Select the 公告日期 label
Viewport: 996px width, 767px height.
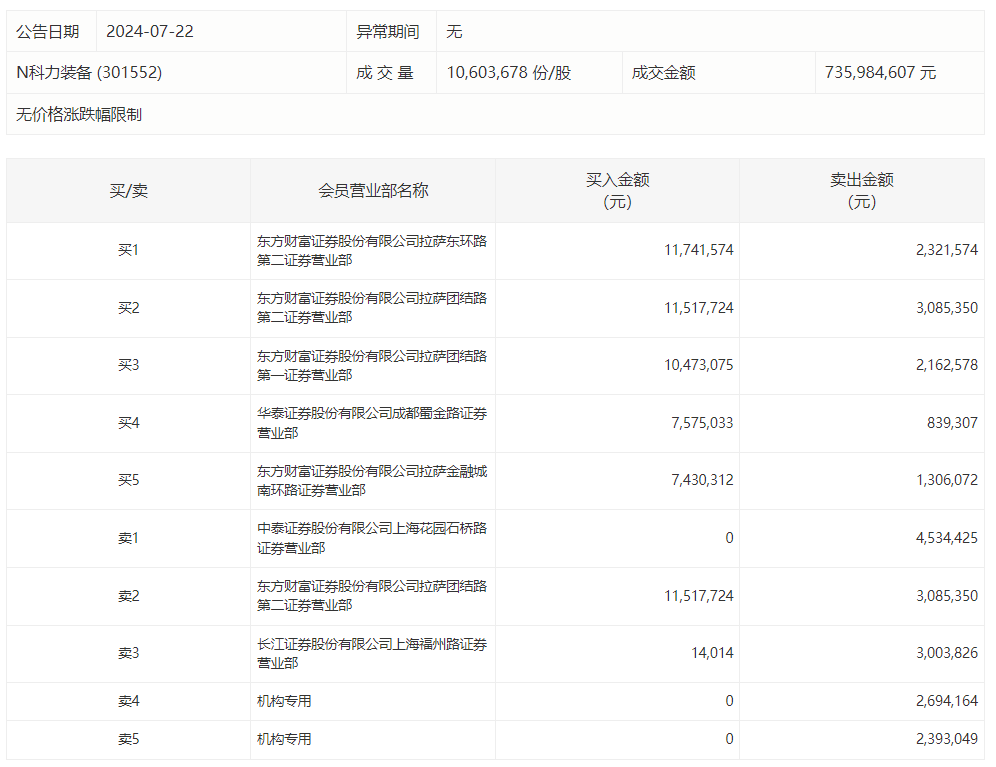click(x=48, y=32)
